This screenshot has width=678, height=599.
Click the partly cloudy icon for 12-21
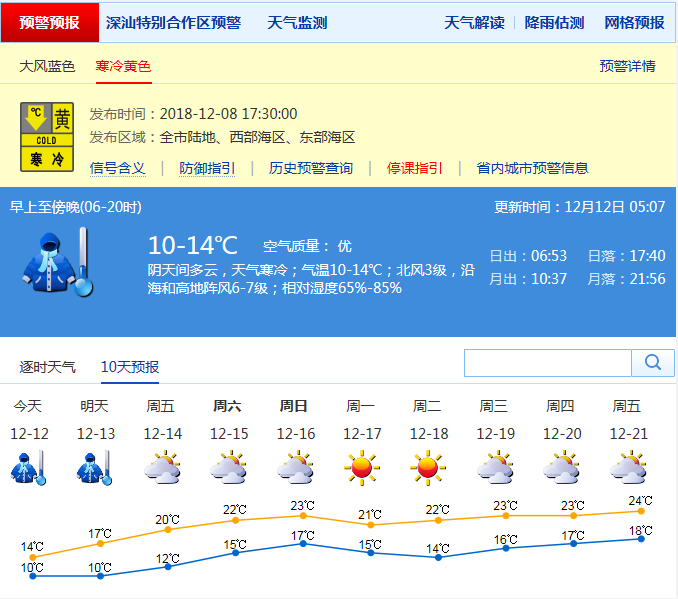[627, 467]
